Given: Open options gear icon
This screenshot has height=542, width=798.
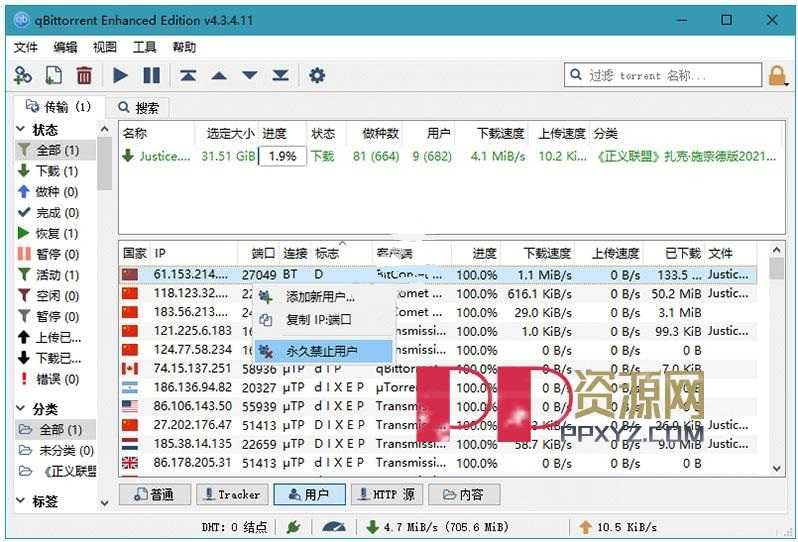Looking at the screenshot, I should 317,75.
